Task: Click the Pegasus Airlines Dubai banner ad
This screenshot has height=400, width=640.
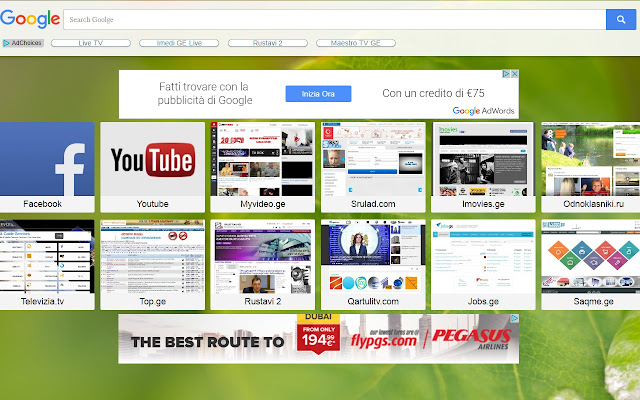Action: 318,339
